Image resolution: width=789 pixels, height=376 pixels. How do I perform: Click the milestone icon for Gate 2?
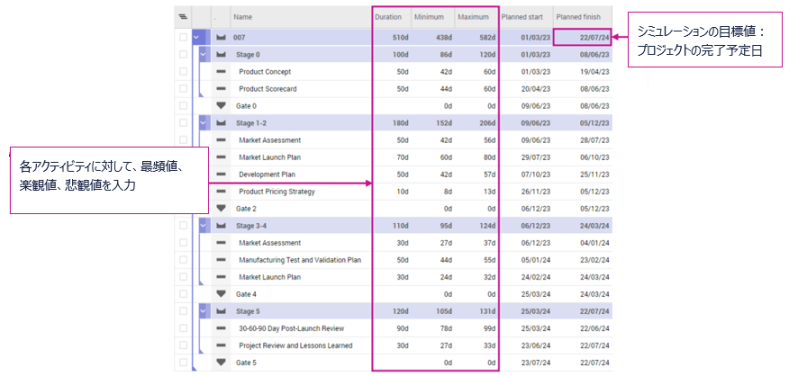221,208
